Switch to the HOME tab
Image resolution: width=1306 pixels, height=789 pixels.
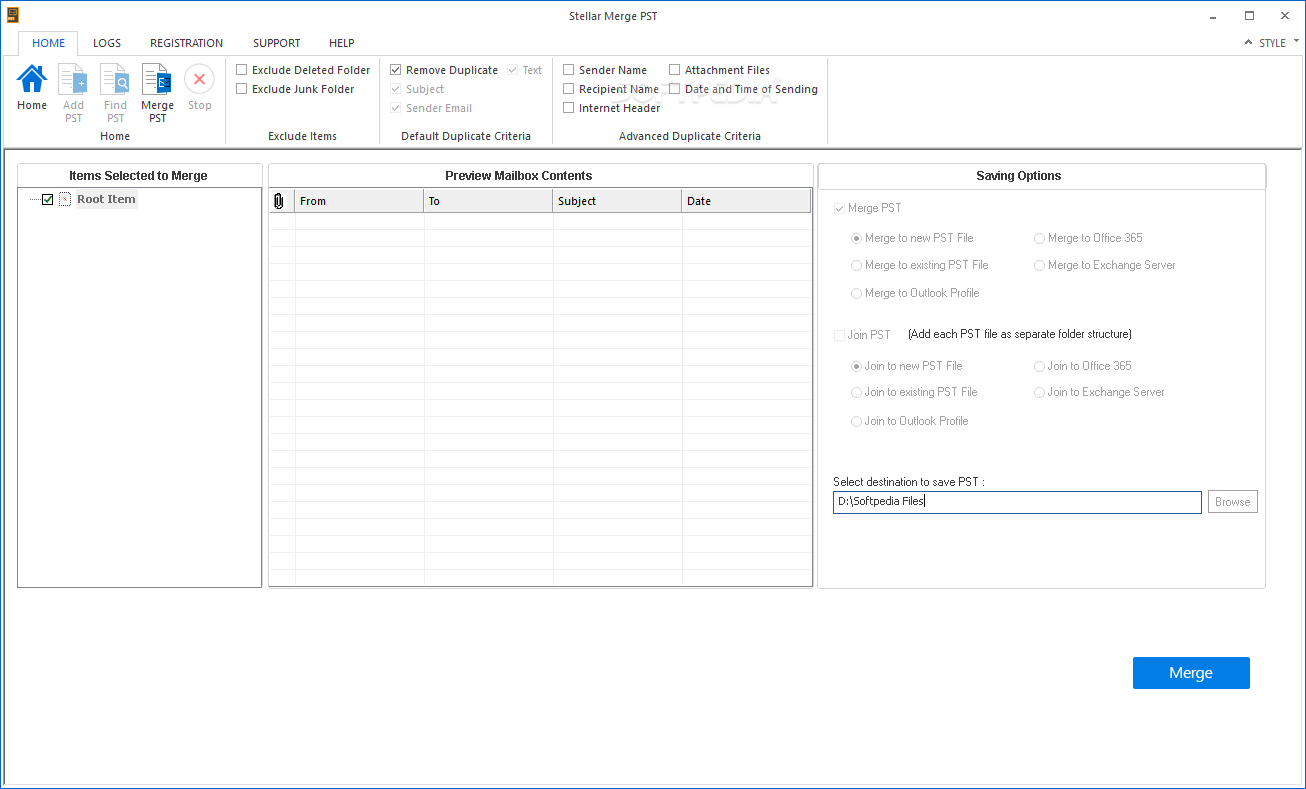pos(48,43)
